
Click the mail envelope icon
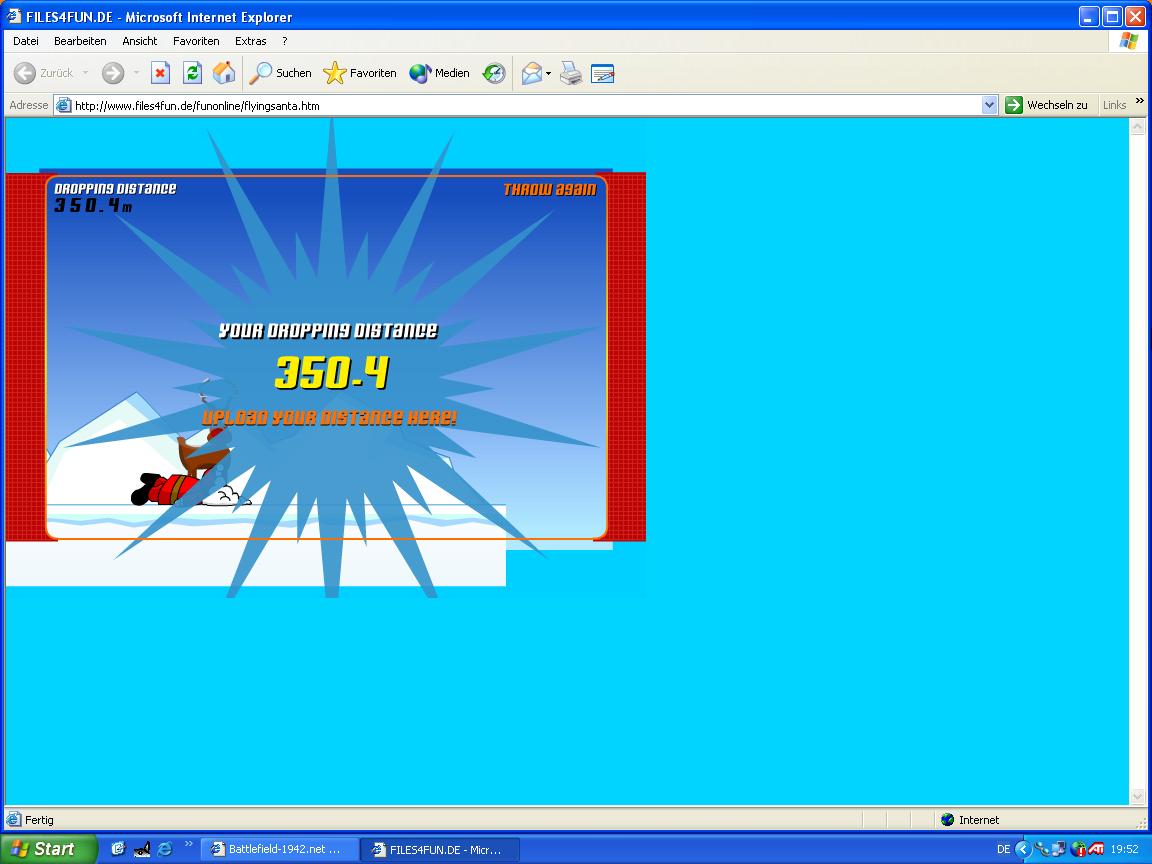[532, 73]
